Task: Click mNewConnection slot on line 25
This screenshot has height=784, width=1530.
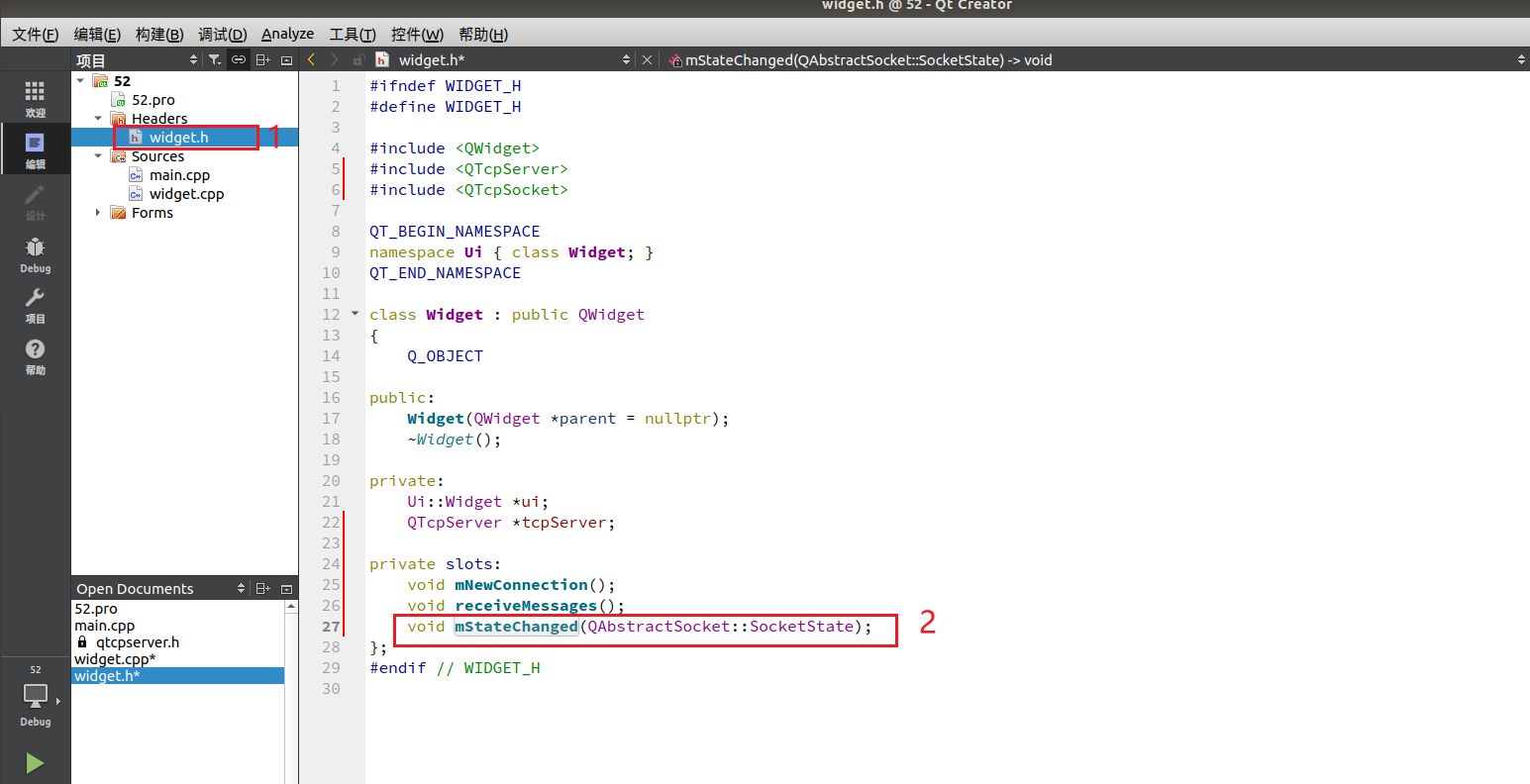Action: point(521,585)
